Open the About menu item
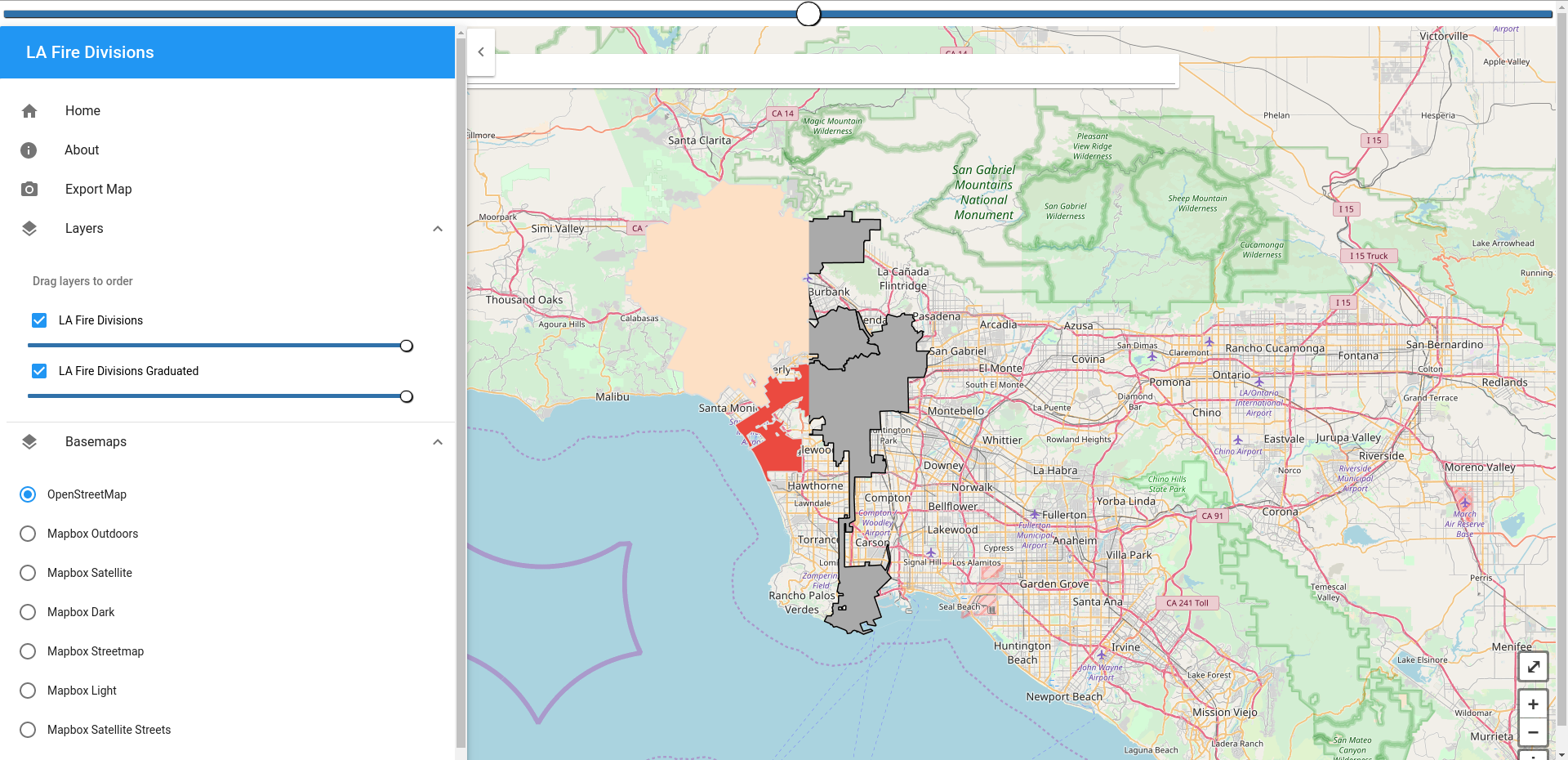 coord(82,150)
